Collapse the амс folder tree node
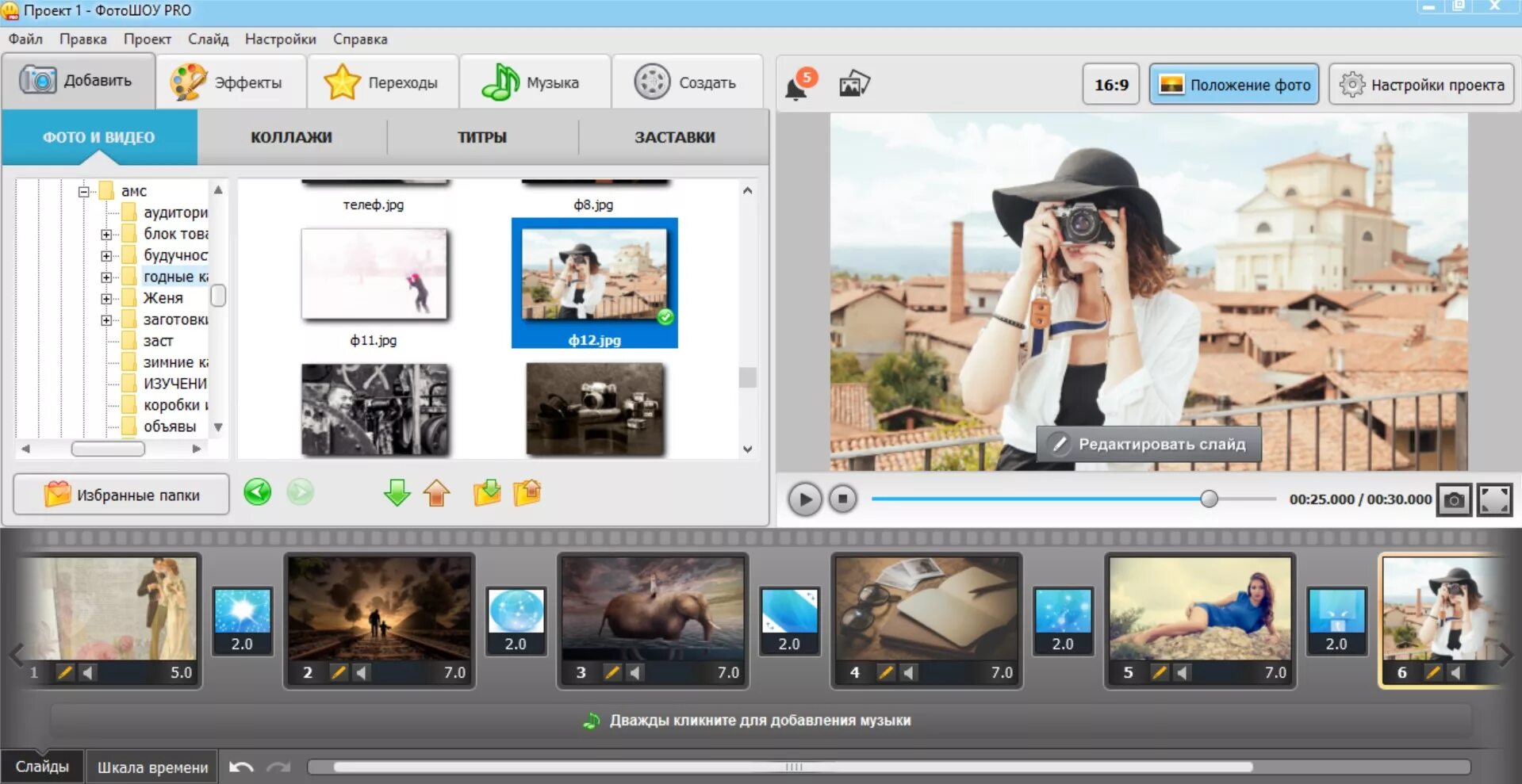The width and height of the screenshot is (1522, 784). 83,192
